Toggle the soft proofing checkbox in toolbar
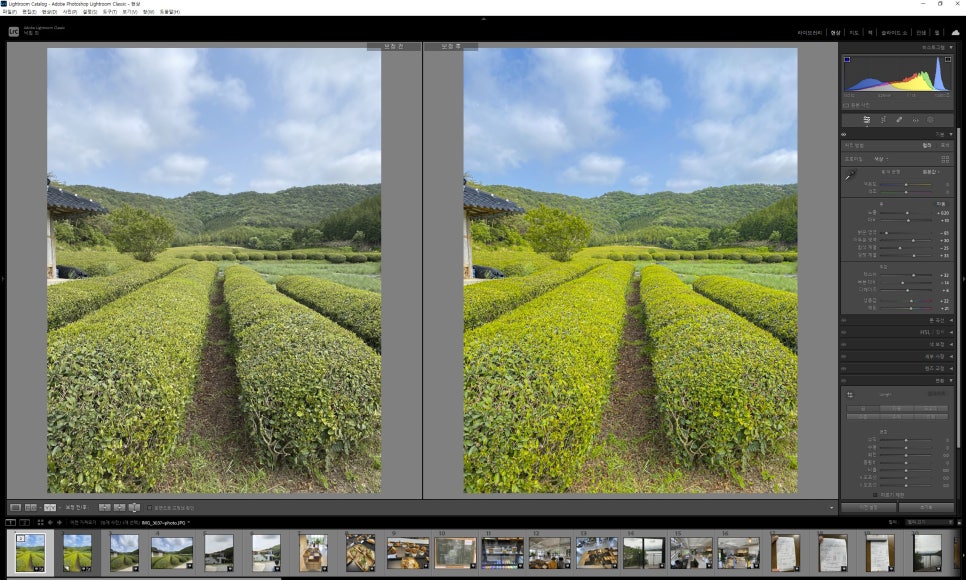Image resolution: width=966 pixels, height=580 pixels. 149,508
